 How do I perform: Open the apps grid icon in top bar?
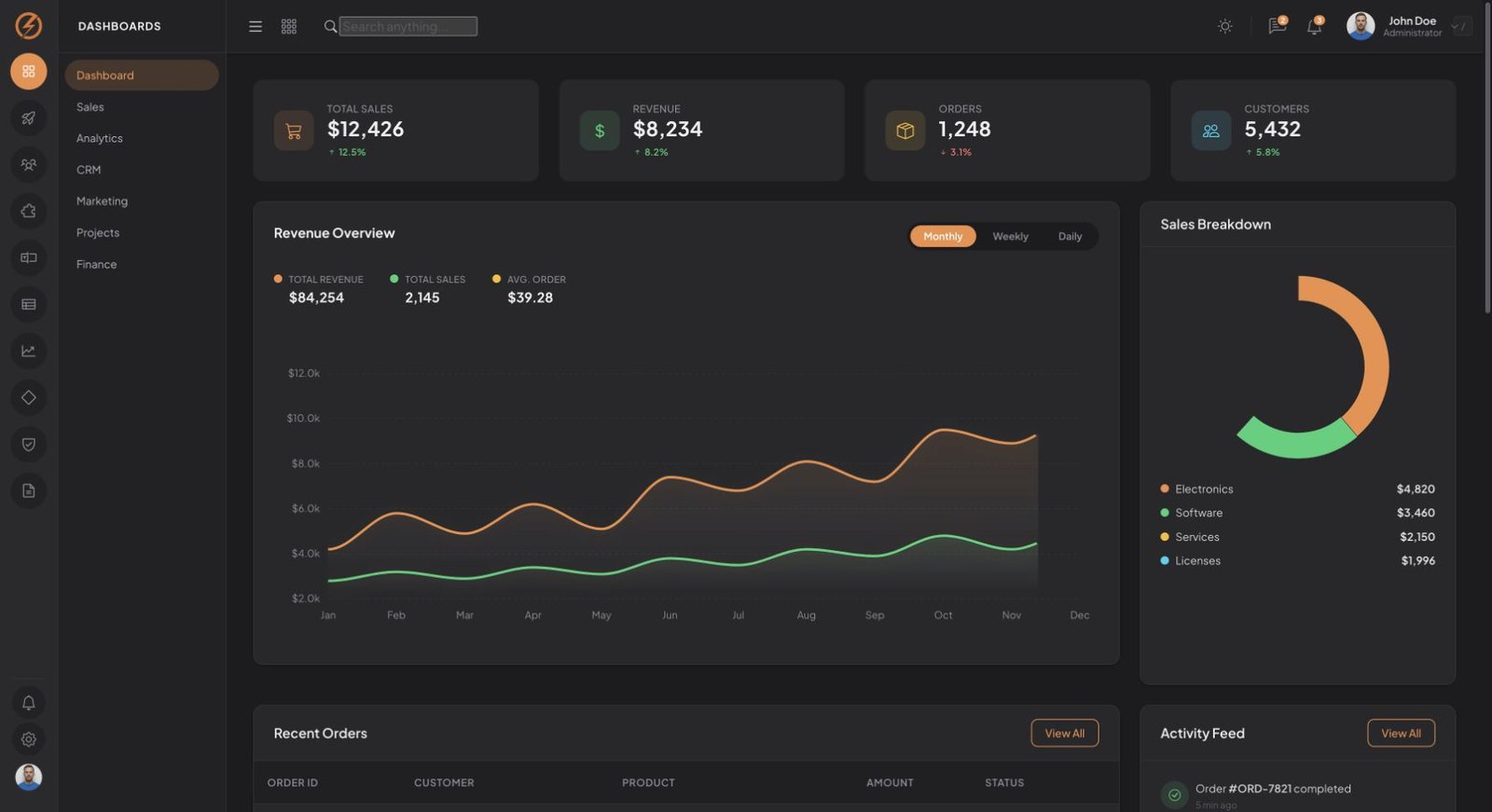289,26
